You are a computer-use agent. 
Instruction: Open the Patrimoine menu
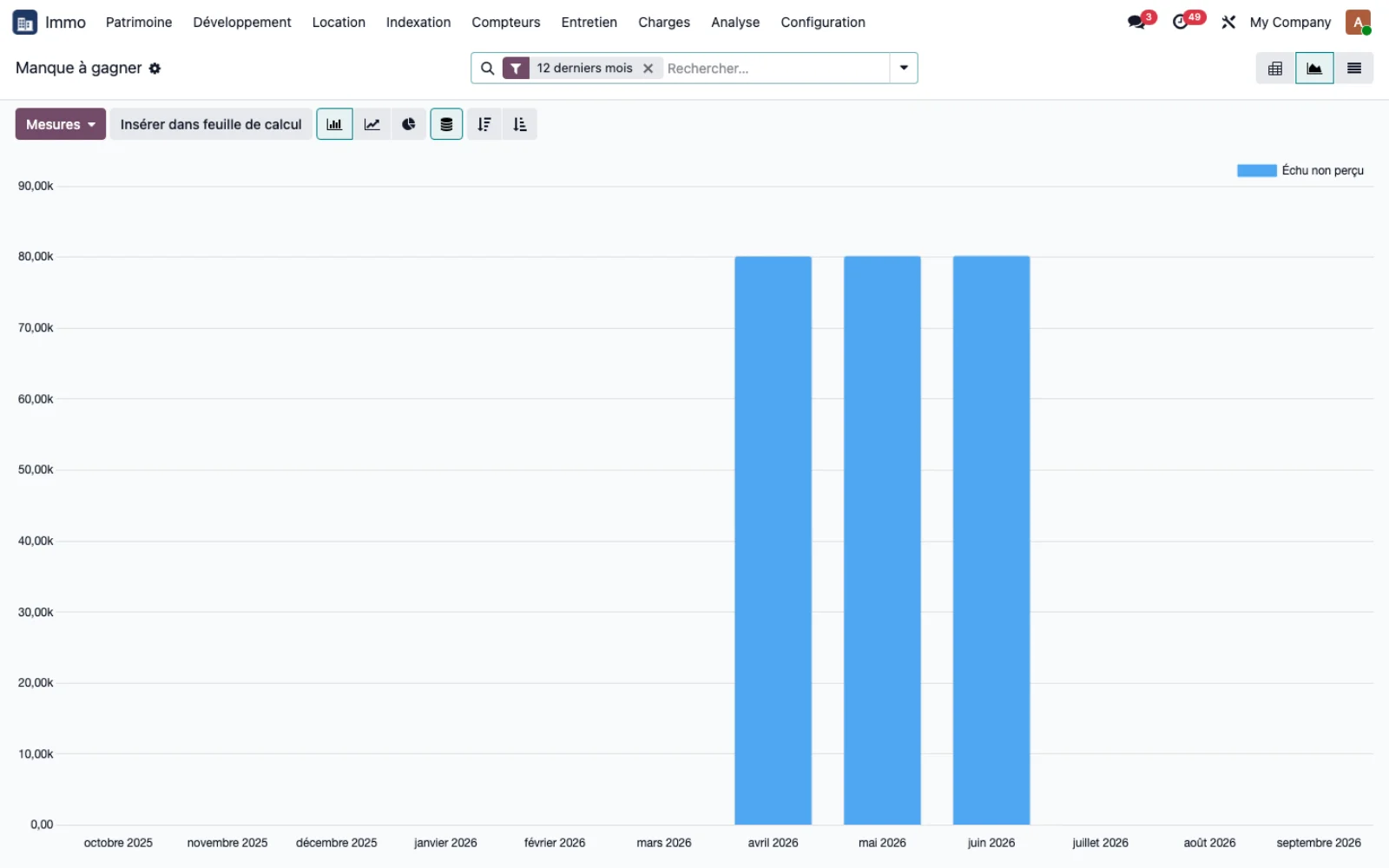[x=139, y=23]
